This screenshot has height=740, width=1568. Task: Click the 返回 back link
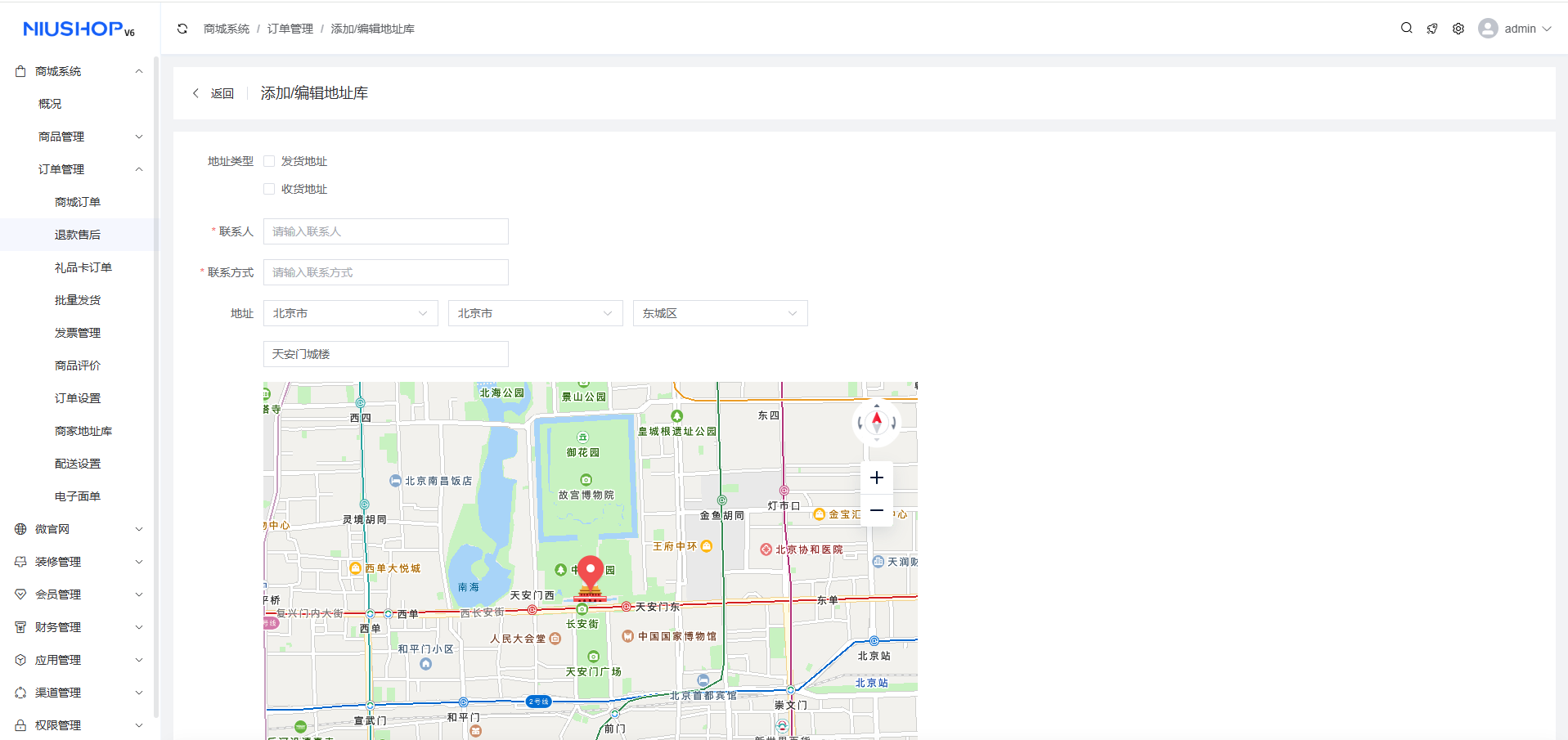[213, 93]
